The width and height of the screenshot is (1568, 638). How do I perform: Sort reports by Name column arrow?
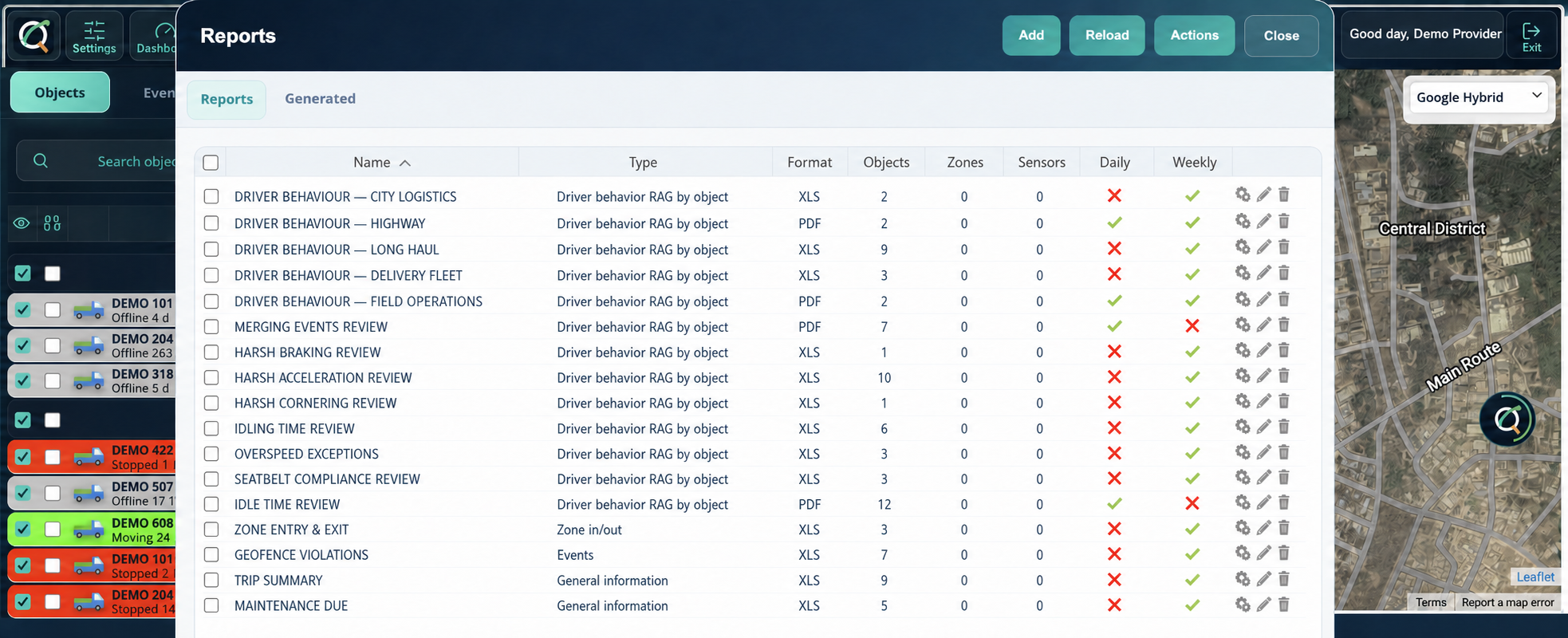[x=405, y=163]
